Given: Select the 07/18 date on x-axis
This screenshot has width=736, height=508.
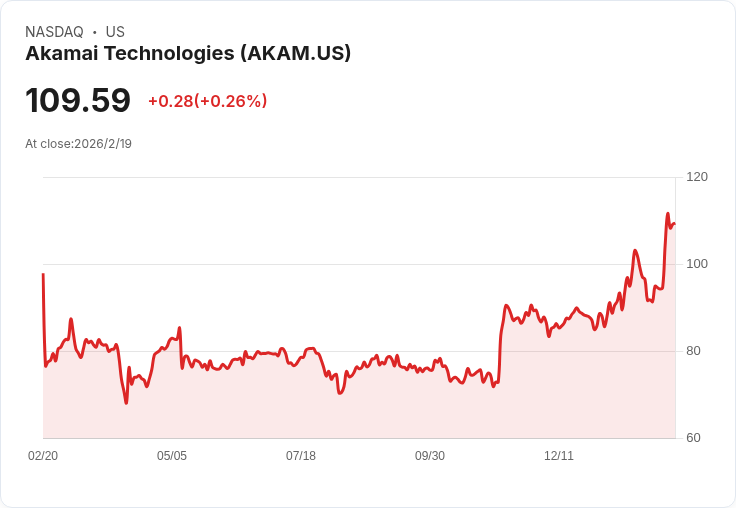Looking at the screenshot, I should tap(301, 456).
